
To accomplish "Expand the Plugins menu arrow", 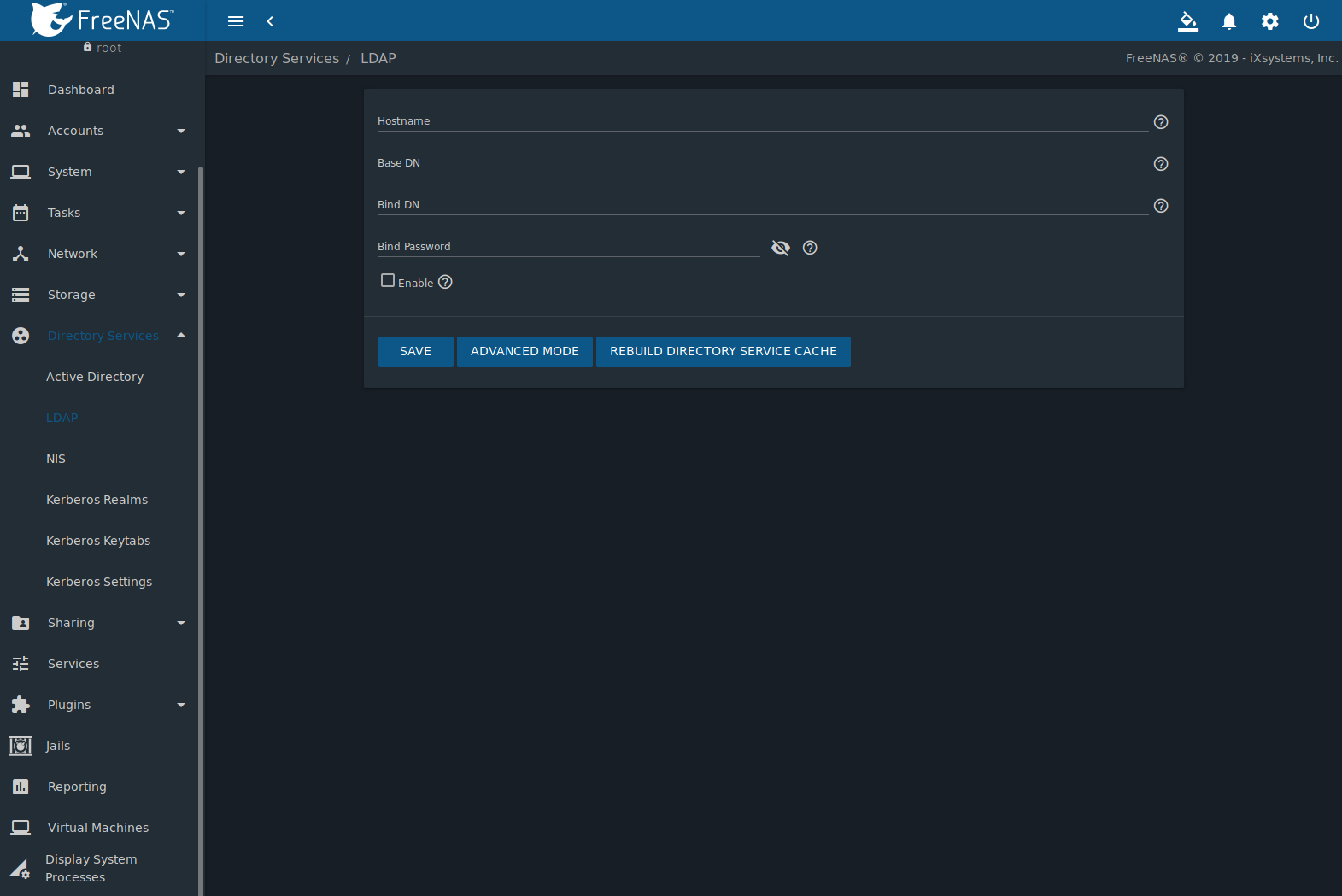I will 181,705.
